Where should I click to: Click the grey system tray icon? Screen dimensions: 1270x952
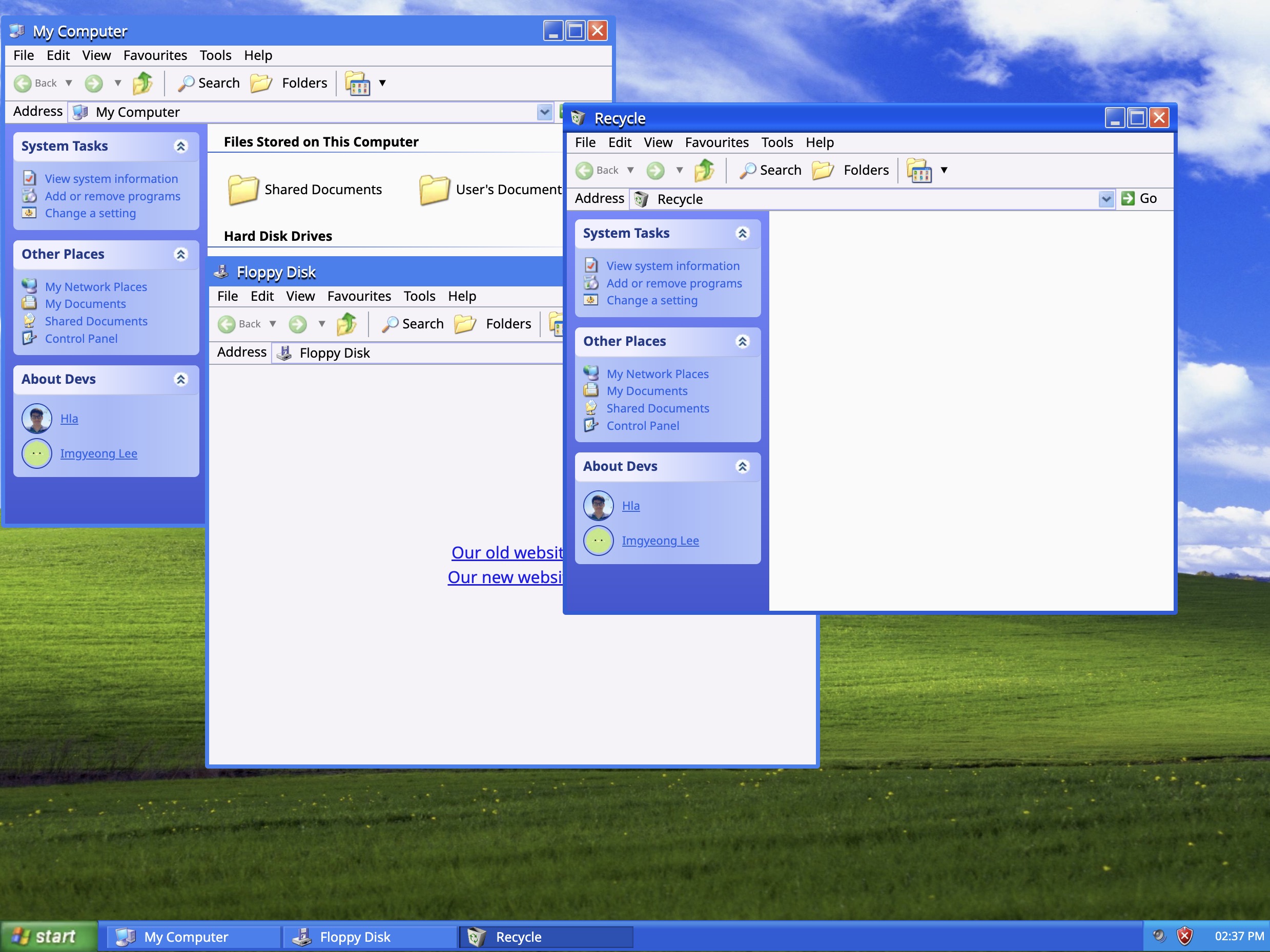[x=1159, y=936]
